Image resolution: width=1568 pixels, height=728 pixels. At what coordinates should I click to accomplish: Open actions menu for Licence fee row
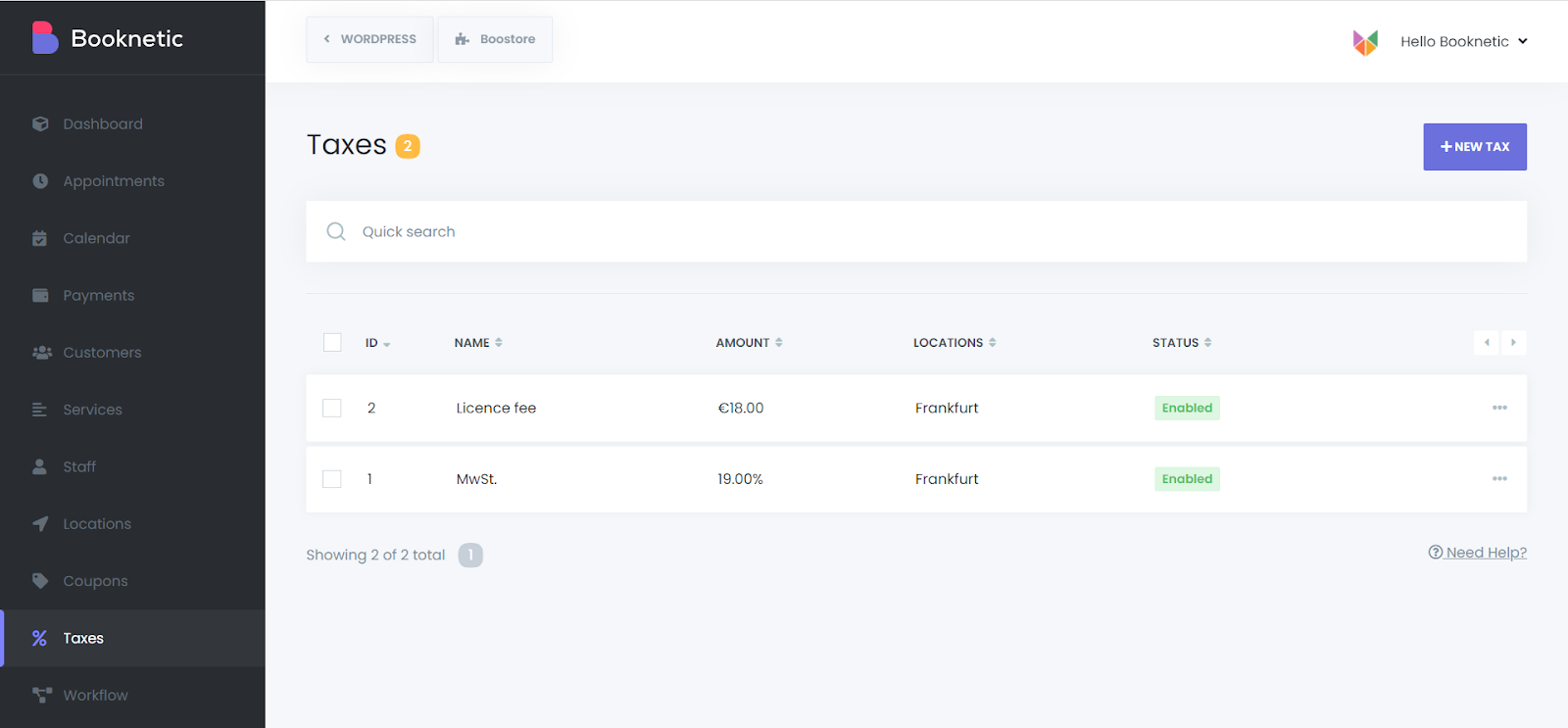1499,408
